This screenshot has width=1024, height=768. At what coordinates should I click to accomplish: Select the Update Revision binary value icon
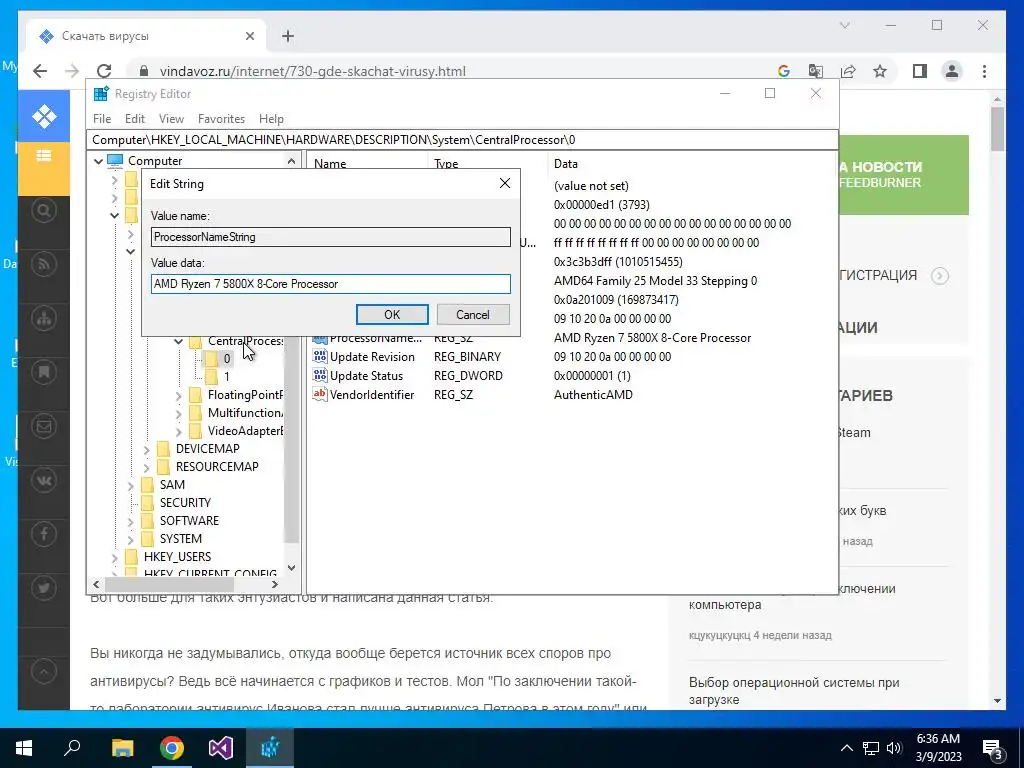click(x=319, y=357)
